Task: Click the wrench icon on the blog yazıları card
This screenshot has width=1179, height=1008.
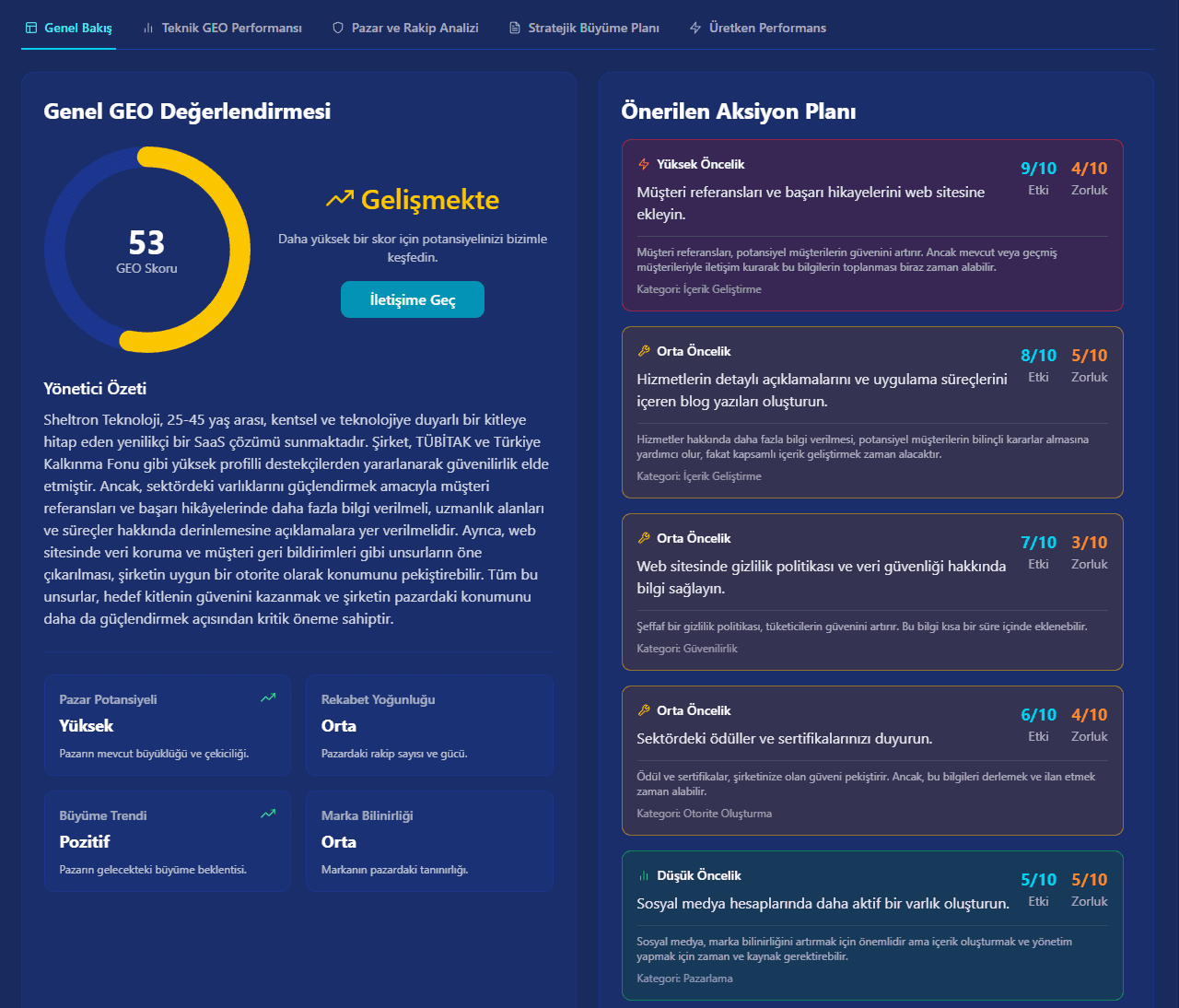Action: [x=644, y=351]
